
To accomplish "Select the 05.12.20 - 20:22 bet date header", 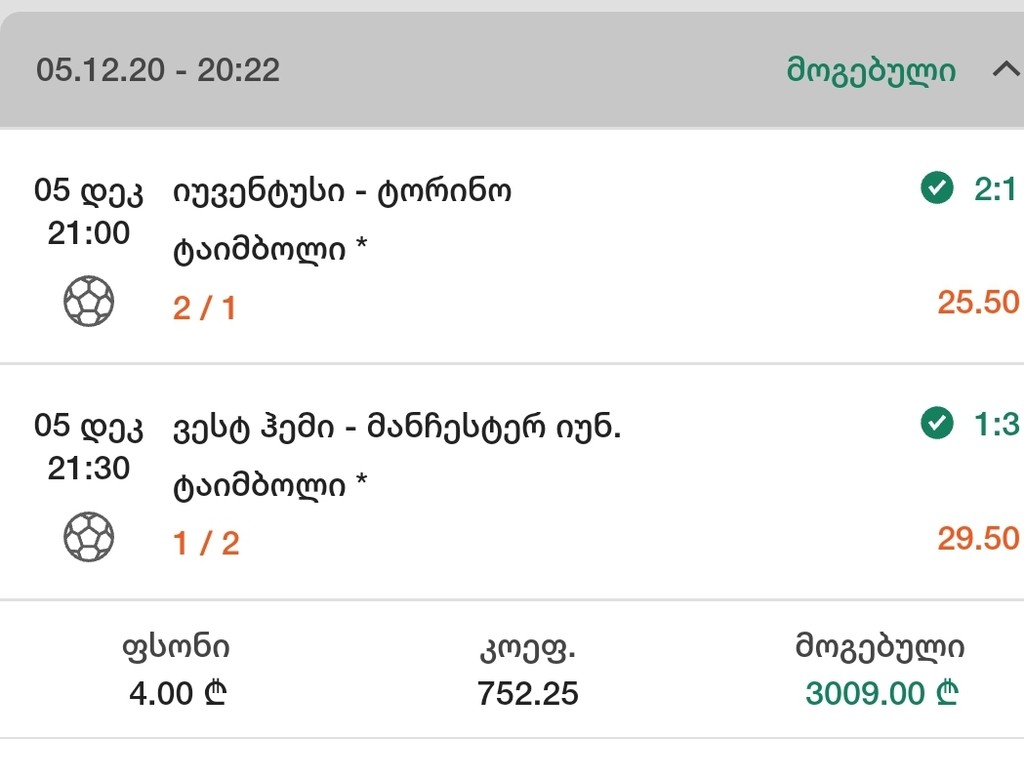I will (x=158, y=70).
